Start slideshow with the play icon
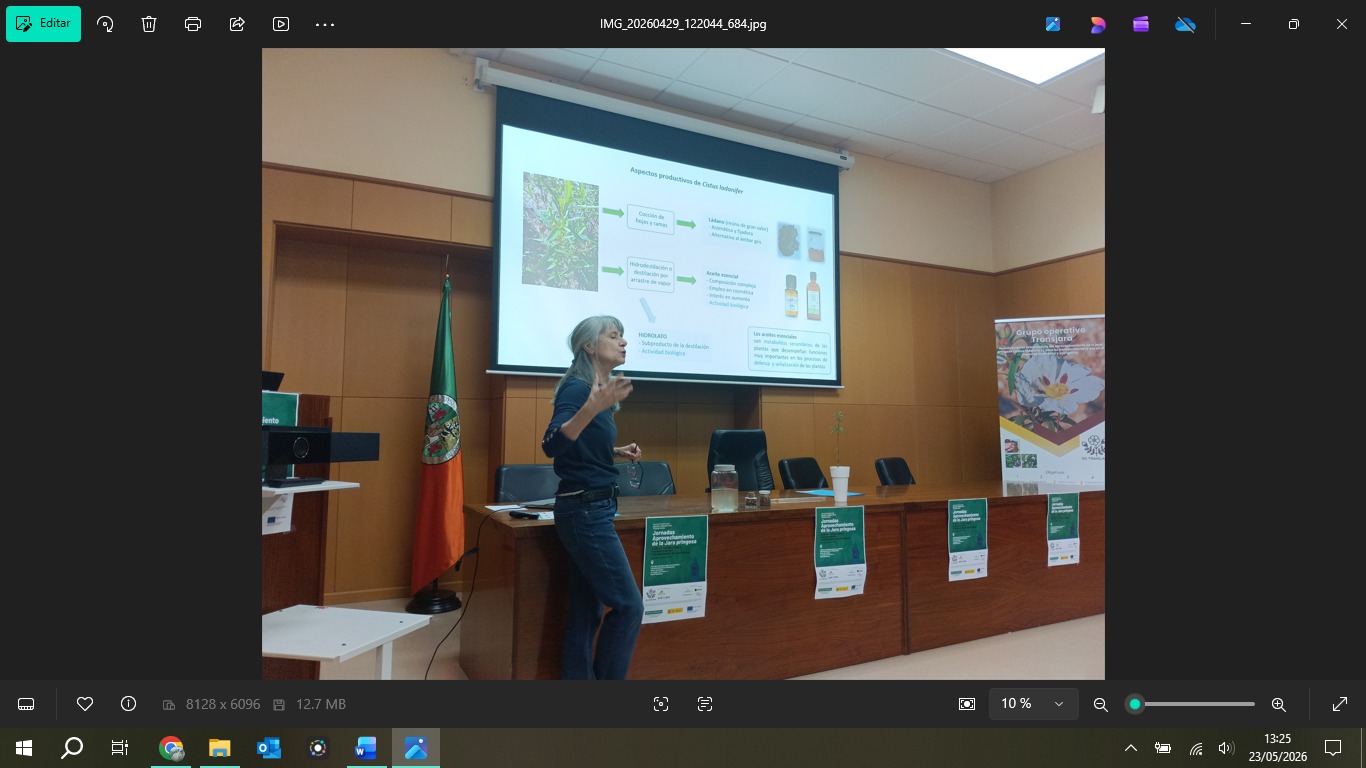The height and width of the screenshot is (768, 1366). 281,24
